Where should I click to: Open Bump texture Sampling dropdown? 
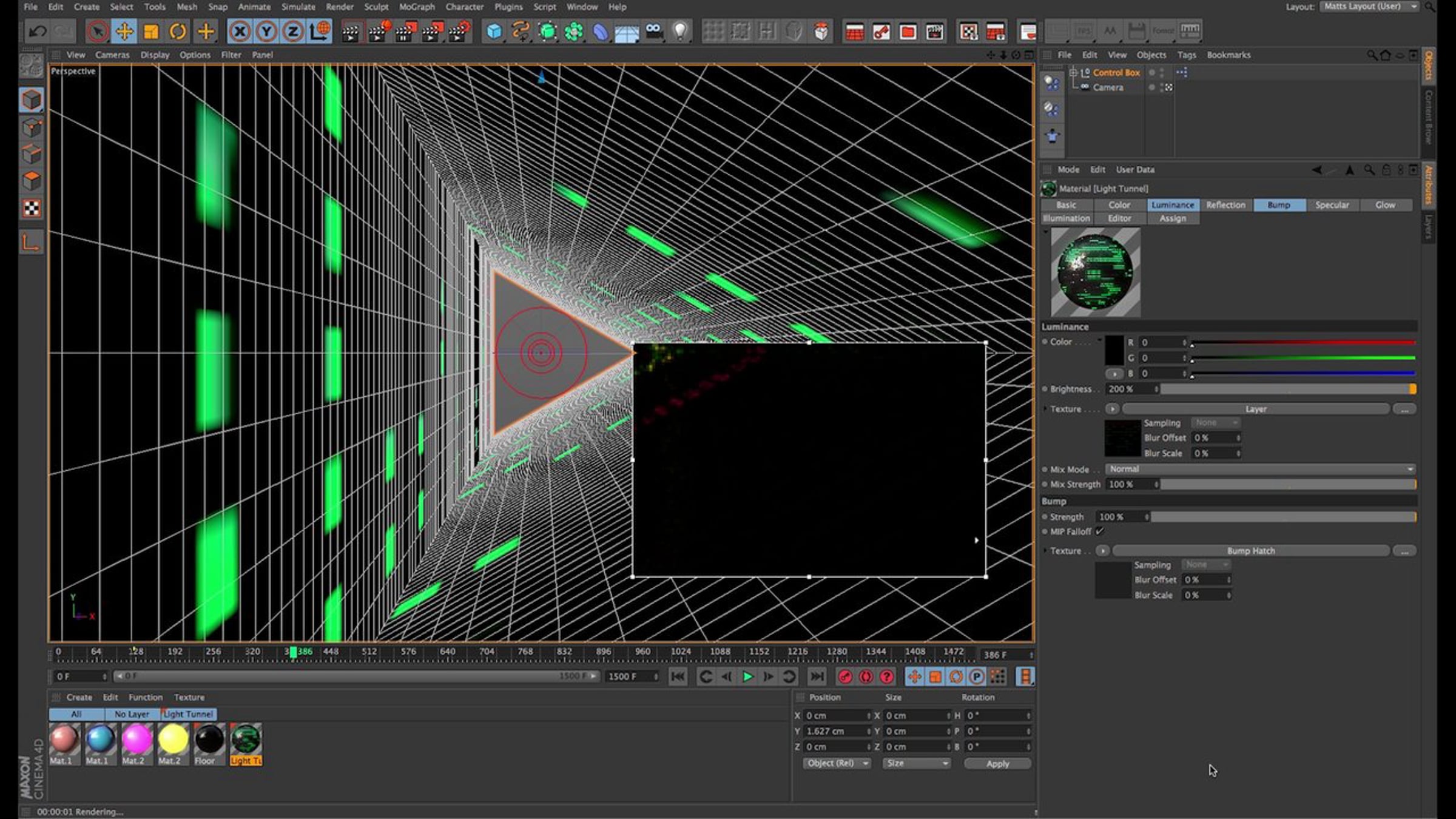click(x=1206, y=564)
